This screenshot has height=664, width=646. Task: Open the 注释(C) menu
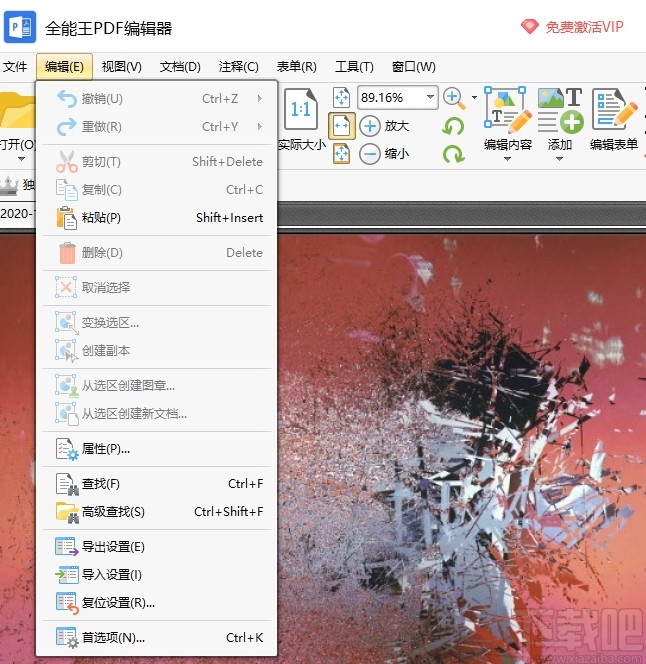(x=238, y=67)
